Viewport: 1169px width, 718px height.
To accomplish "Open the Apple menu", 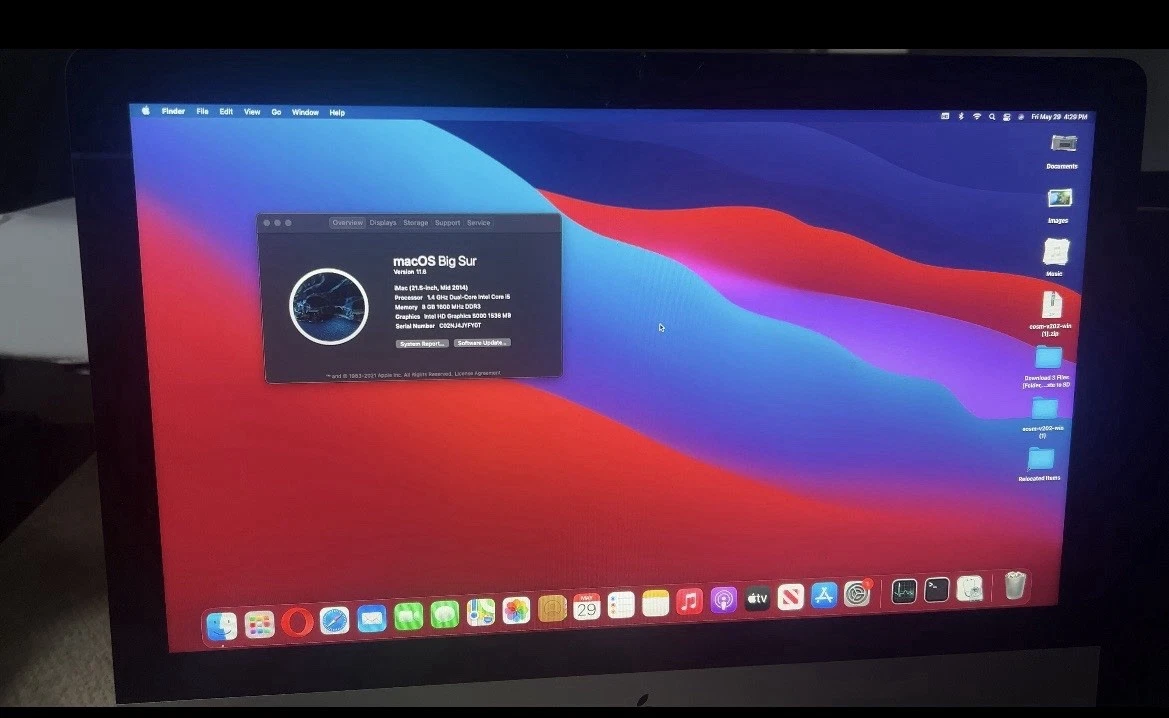I will point(145,110).
